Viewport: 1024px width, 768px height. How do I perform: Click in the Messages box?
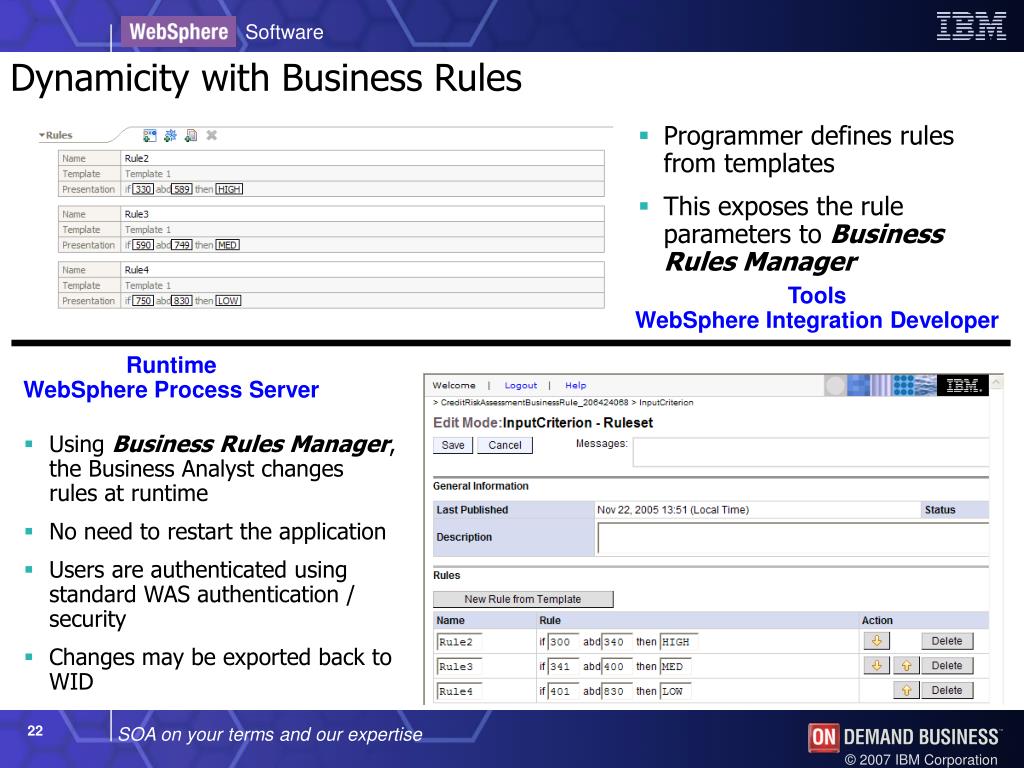(810, 452)
